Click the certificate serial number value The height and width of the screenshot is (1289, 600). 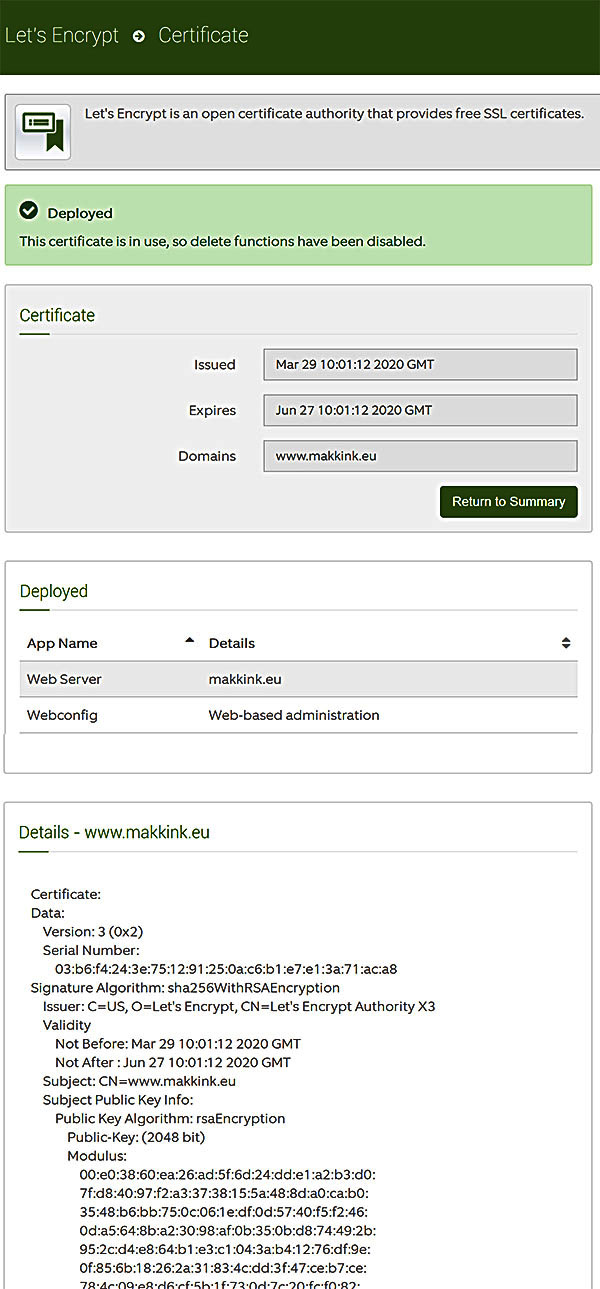point(226,969)
